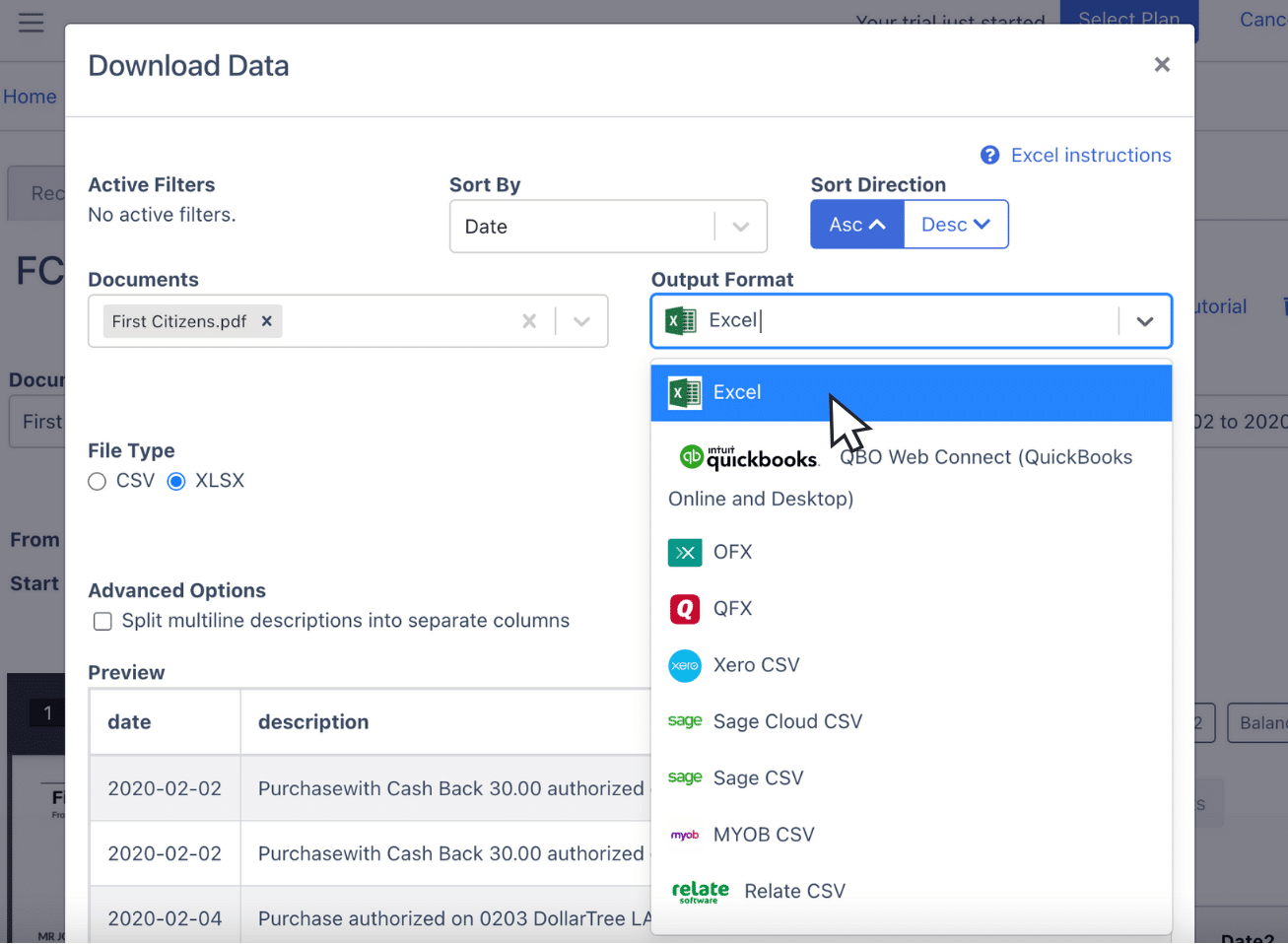Pick Relate CSV output format

click(x=912, y=891)
